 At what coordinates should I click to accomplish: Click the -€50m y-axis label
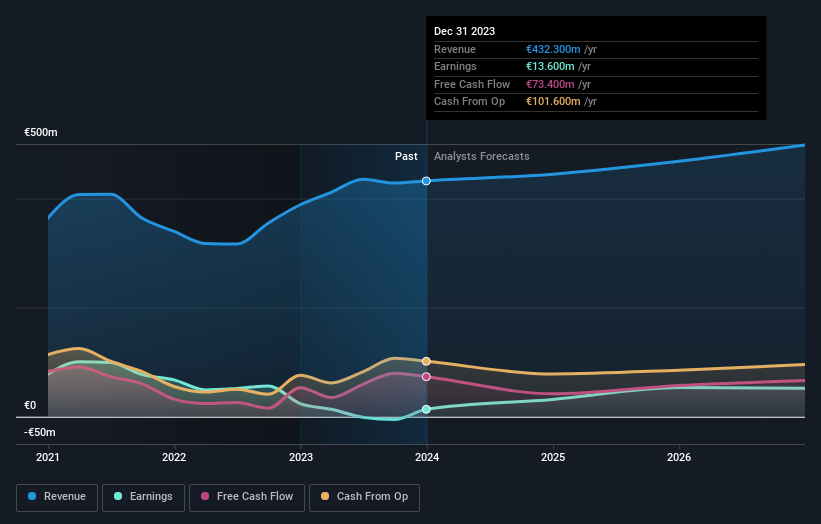tap(39, 432)
